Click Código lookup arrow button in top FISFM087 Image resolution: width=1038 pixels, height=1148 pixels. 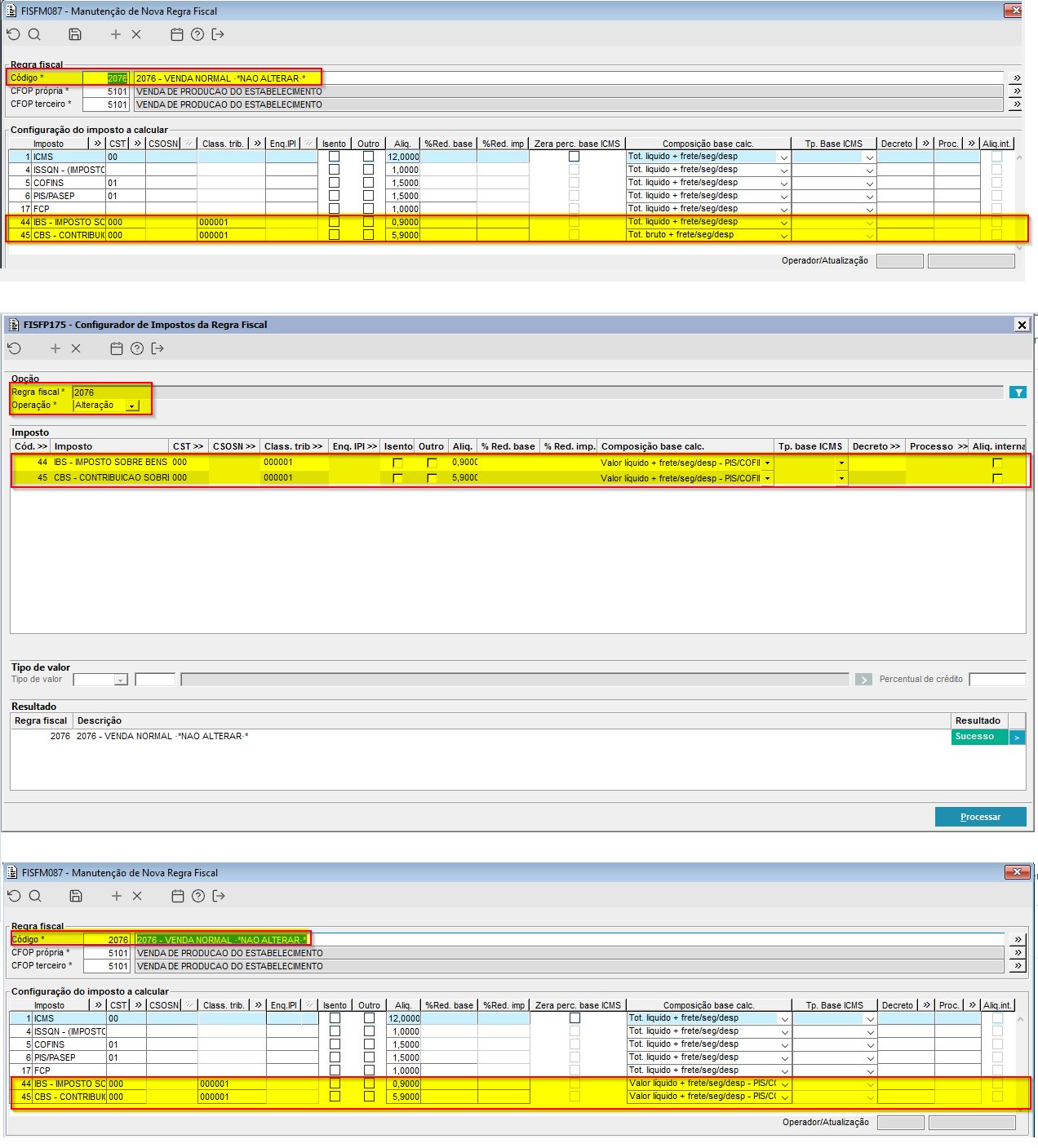point(1016,78)
